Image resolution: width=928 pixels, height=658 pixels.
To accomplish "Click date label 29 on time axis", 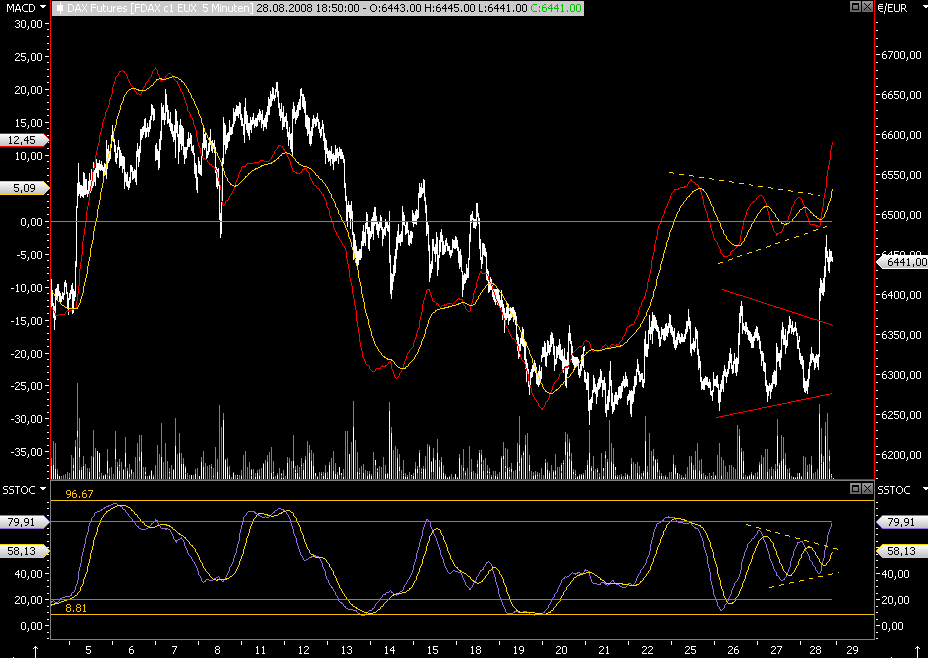I will pos(852,650).
